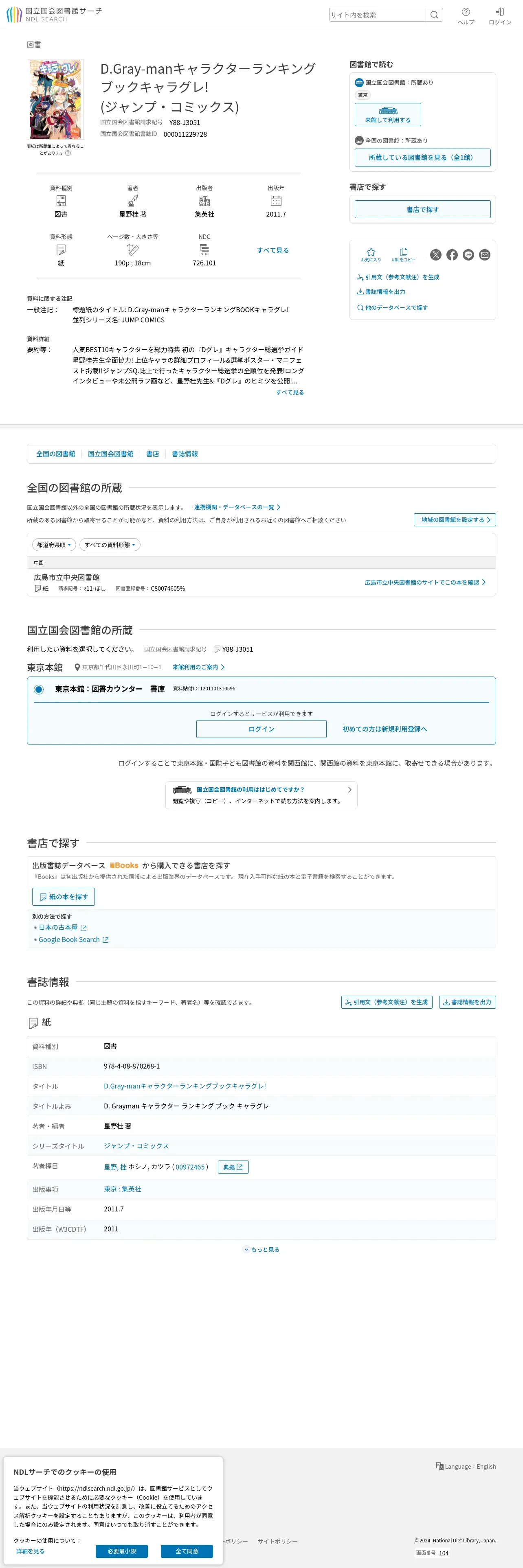Click the ログイン icon in header

(x=500, y=16)
